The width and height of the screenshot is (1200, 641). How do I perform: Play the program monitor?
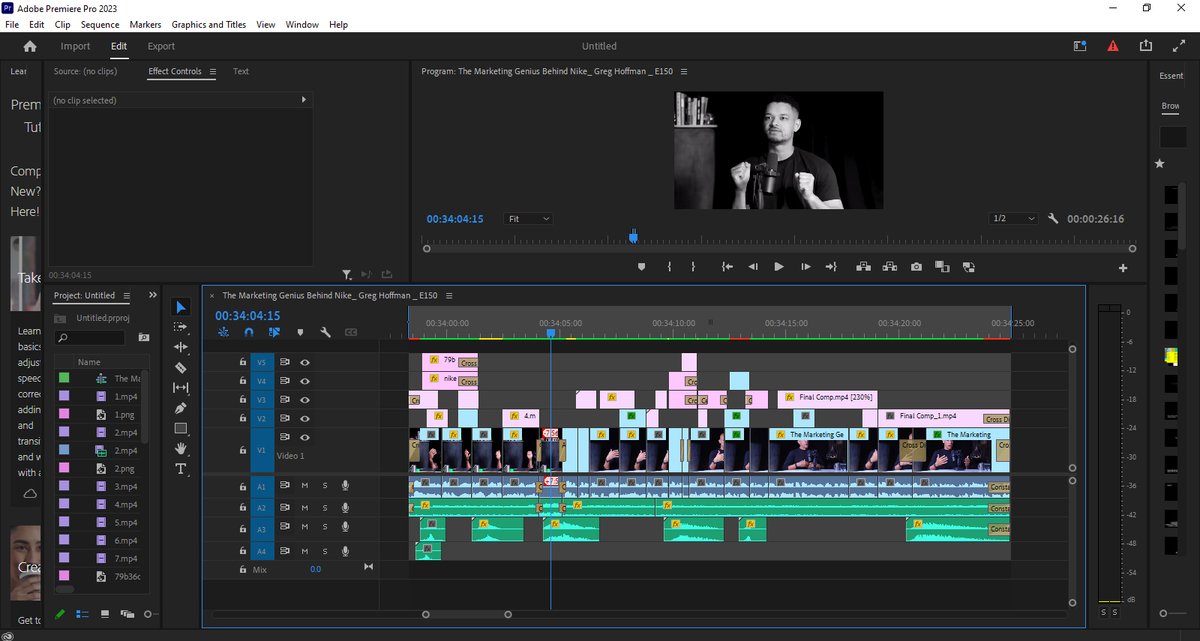779,267
